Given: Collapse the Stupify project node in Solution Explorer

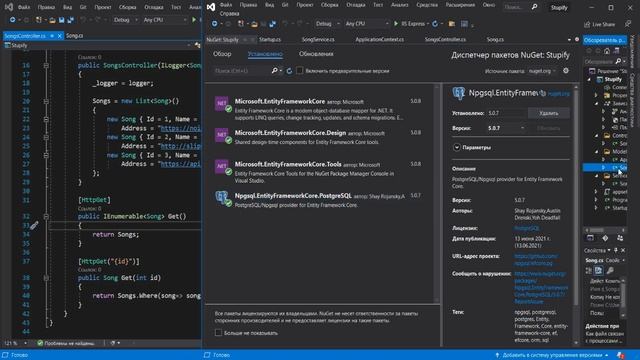Looking at the screenshot, I should (x=589, y=80).
